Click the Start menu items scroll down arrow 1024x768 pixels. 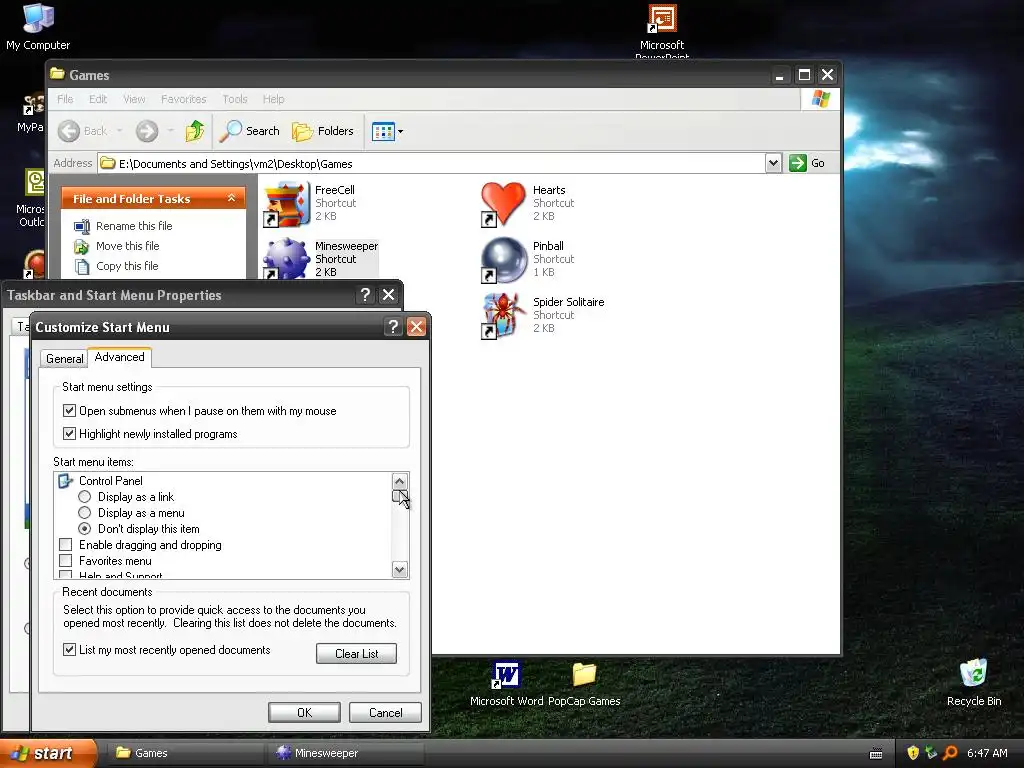(400, 569)
